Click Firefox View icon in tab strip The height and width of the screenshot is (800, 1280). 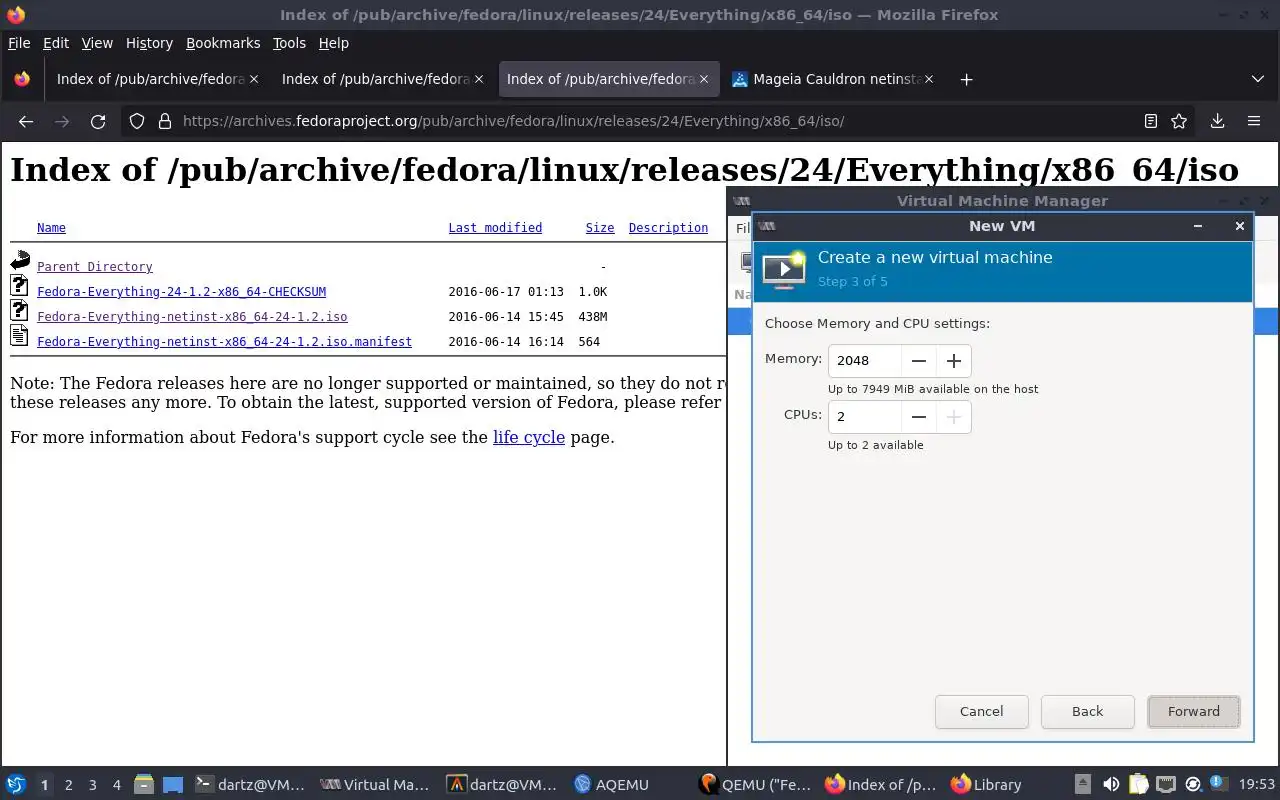[22, 79]
